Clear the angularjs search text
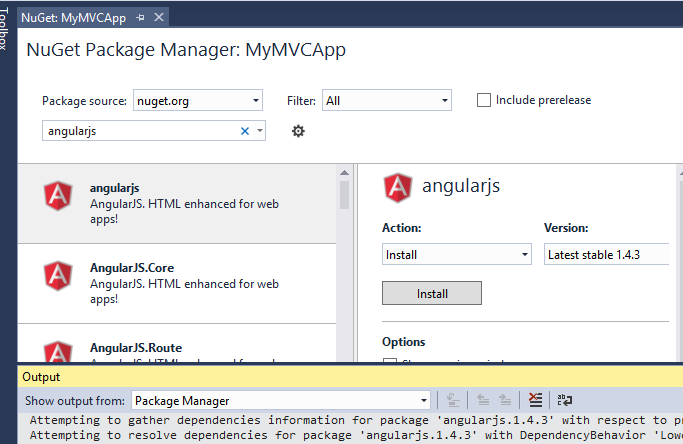 coord(245,131)
